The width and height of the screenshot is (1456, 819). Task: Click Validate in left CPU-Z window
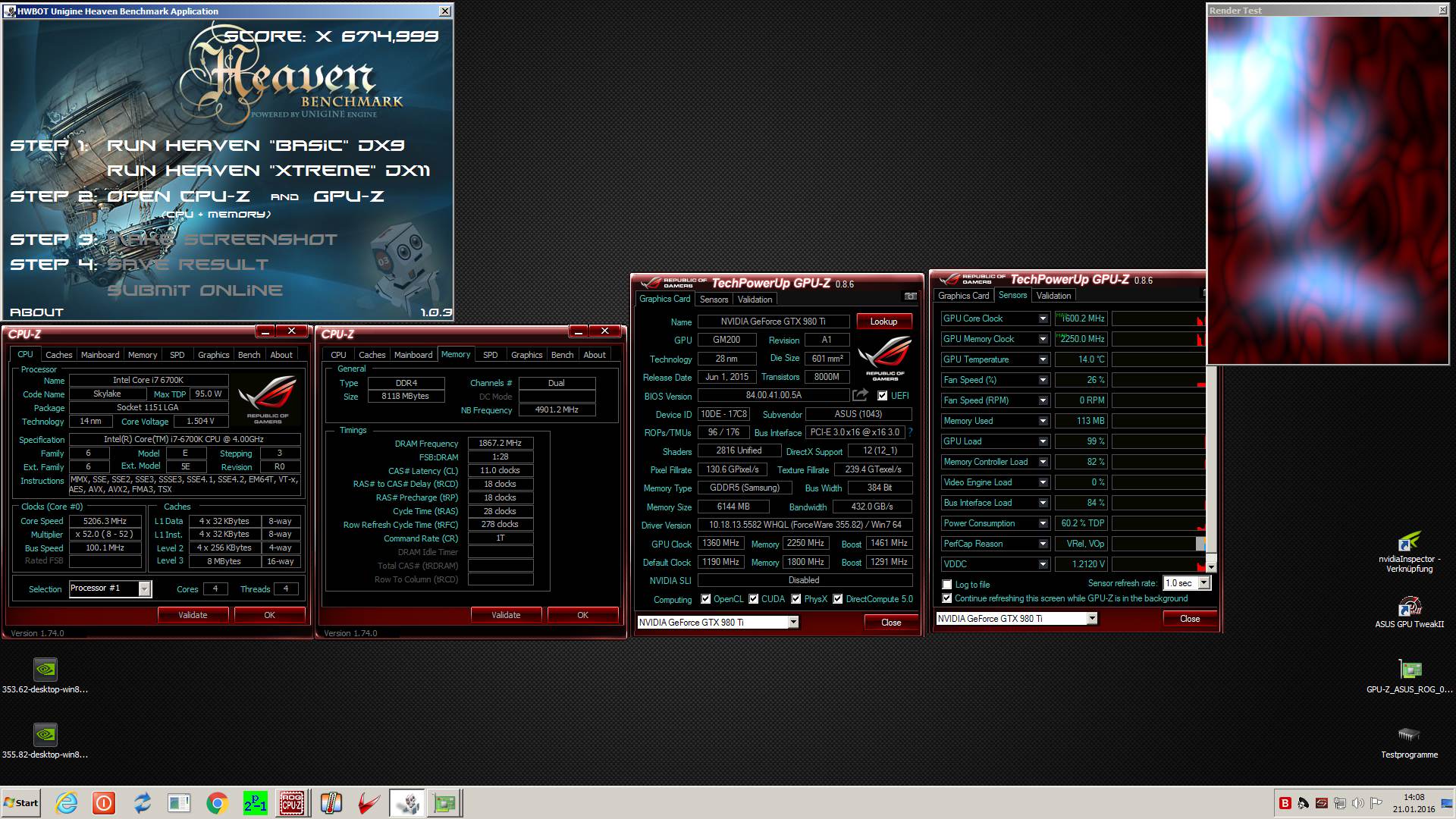click(x=193, y=615)
